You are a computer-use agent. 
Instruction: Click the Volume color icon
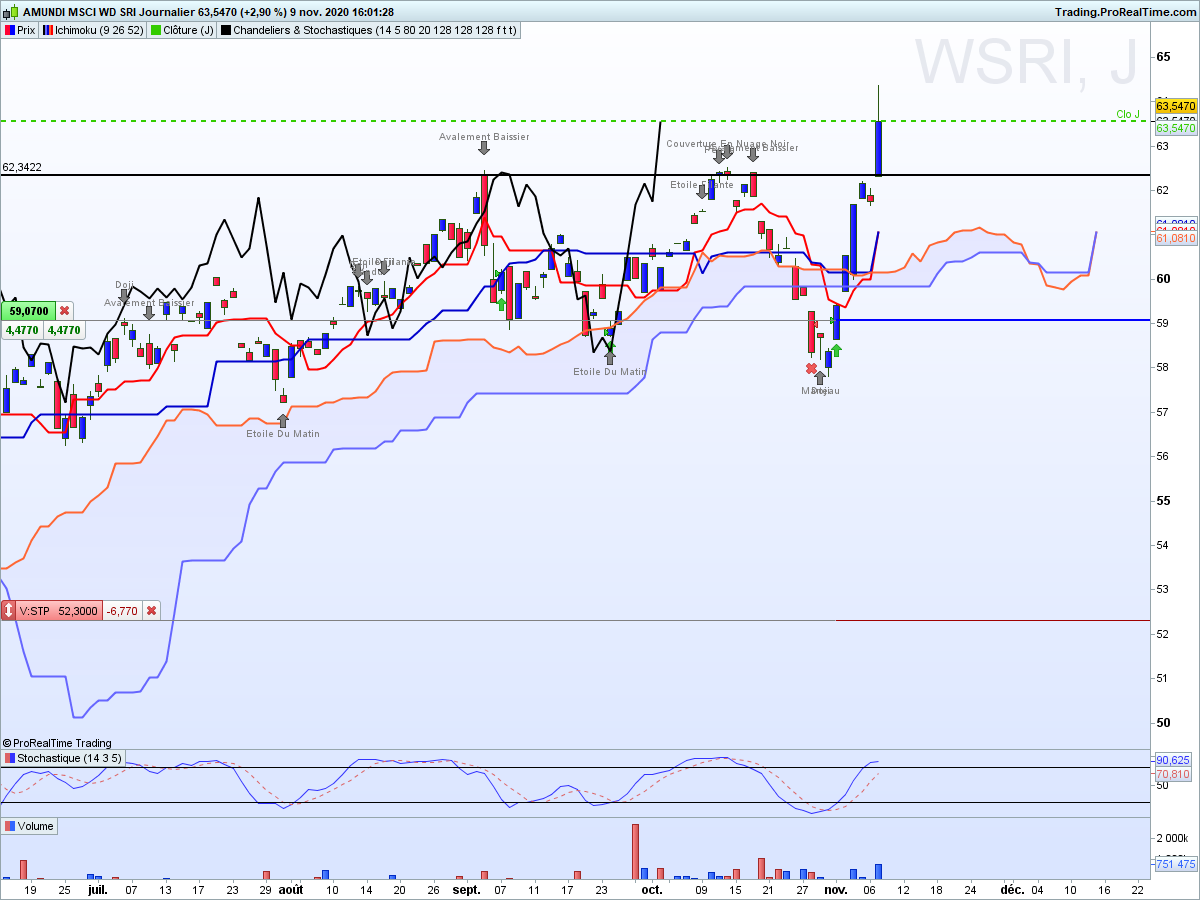(x=9, y=826)
